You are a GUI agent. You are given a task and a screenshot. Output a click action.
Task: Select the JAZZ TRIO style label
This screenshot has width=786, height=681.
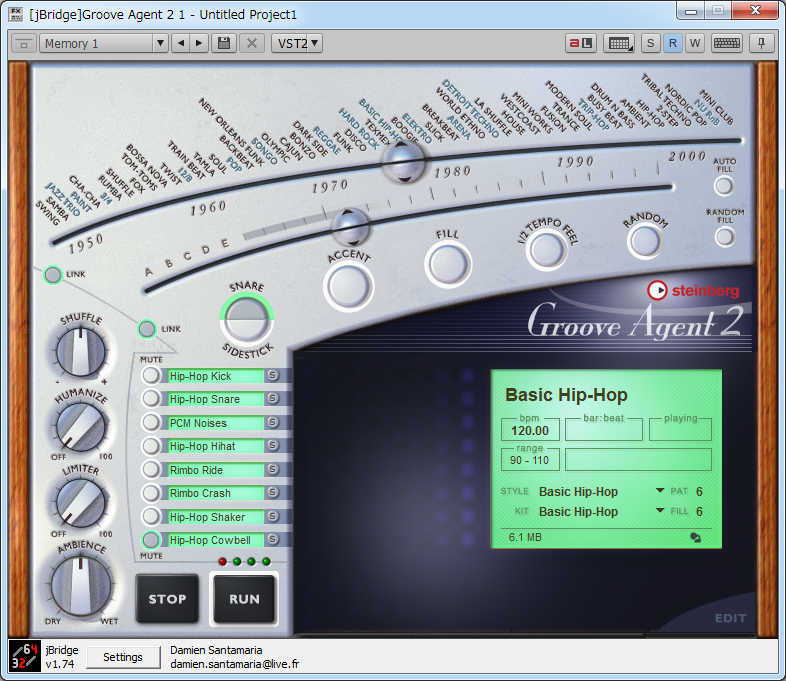tap(63, 199)
